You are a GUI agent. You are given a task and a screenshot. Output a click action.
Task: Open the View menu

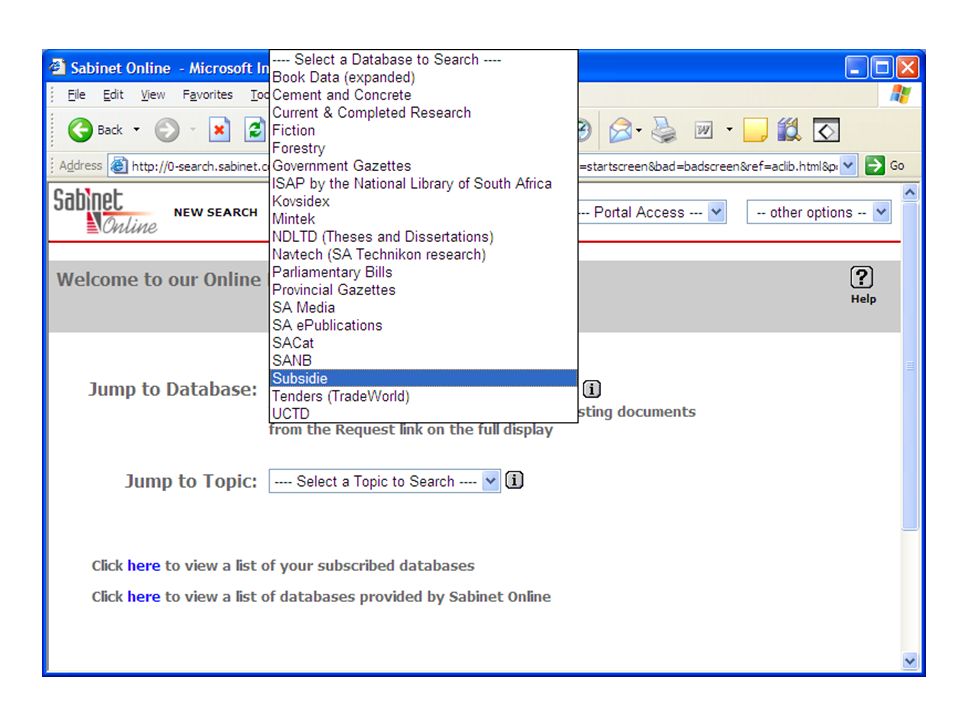click(x=152, y=95)
